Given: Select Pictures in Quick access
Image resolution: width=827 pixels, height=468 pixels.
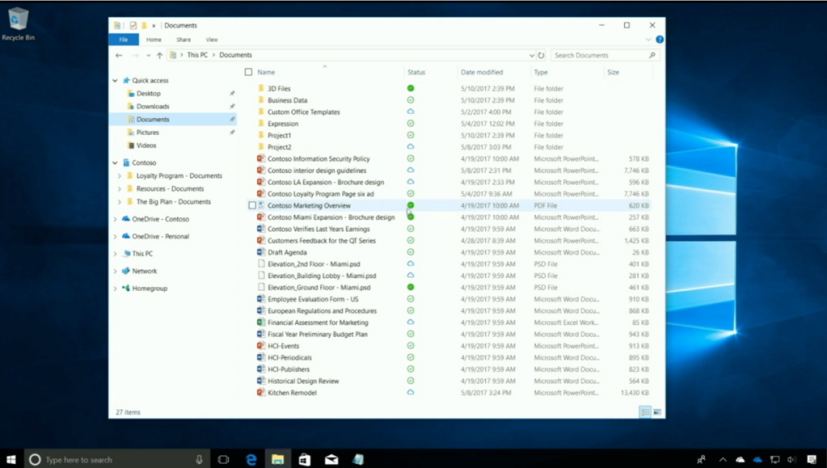Looking at the screenshot, I should (x=148, y=132).
